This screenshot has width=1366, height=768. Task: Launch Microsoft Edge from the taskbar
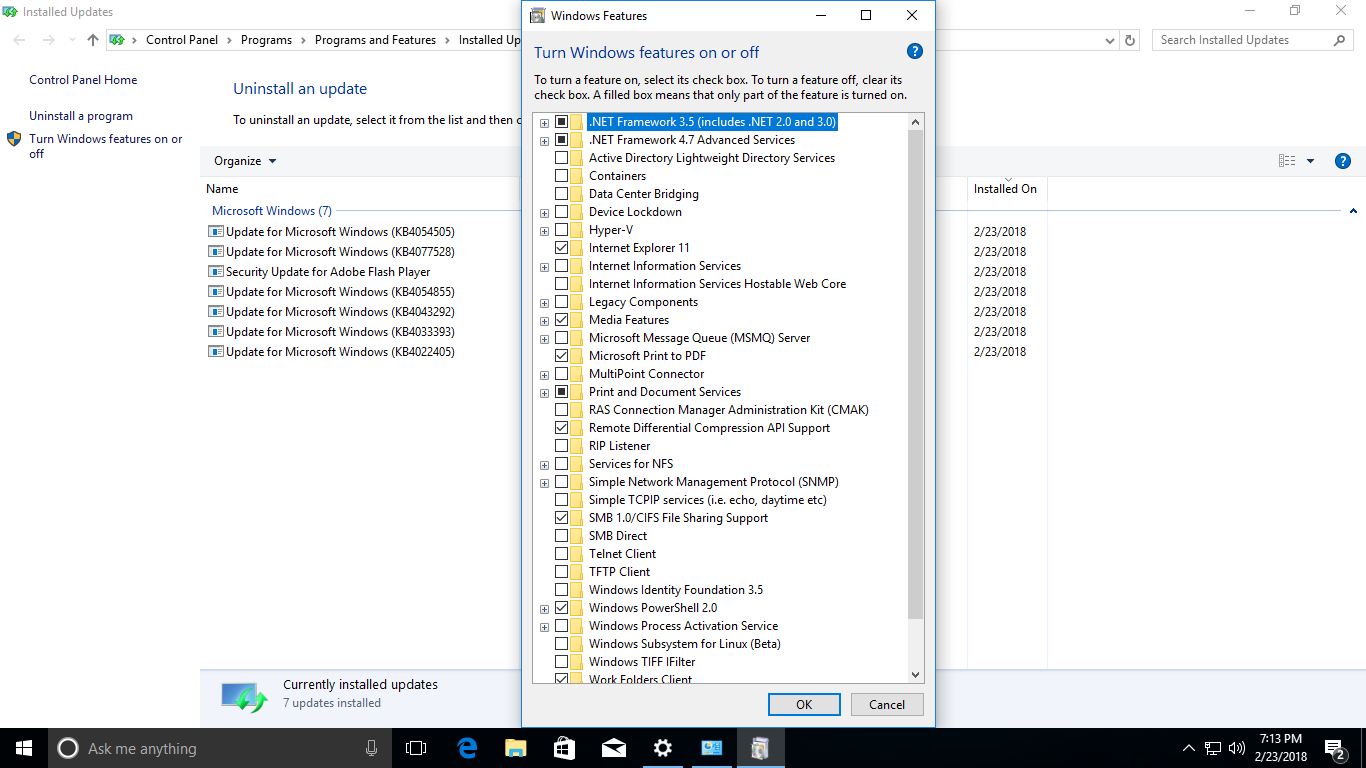pyautogui.click(x=467, y=748)
